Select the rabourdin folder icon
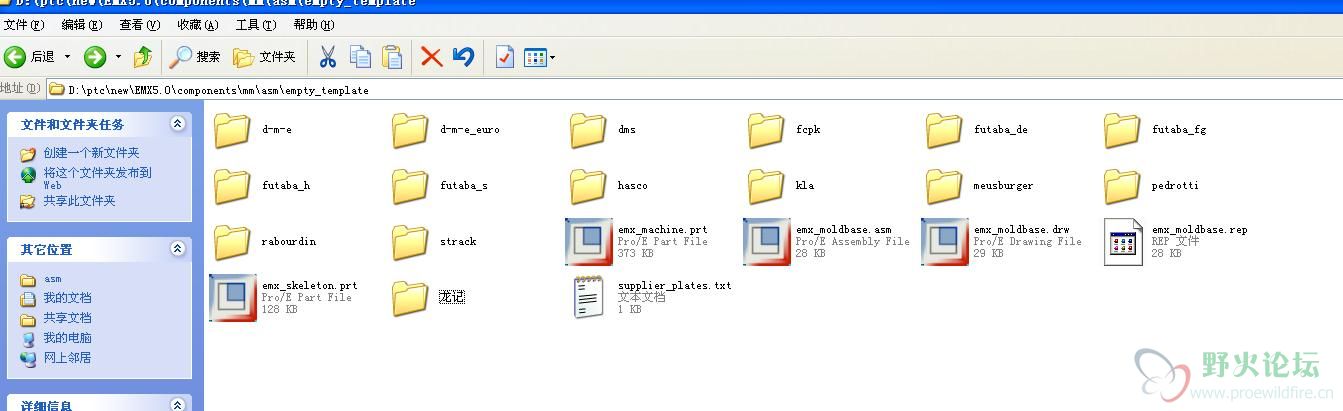Screen dimensions: 1343x411 [232, 242]
